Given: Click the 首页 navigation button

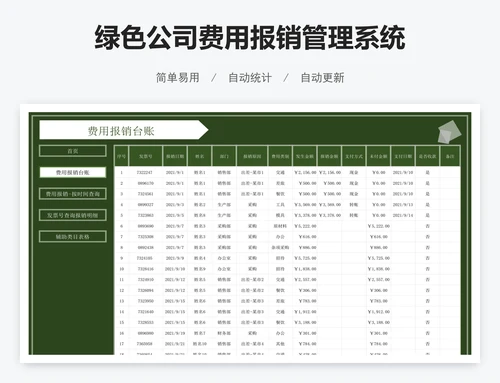Looking at the screenshot, I should [73, 151].
